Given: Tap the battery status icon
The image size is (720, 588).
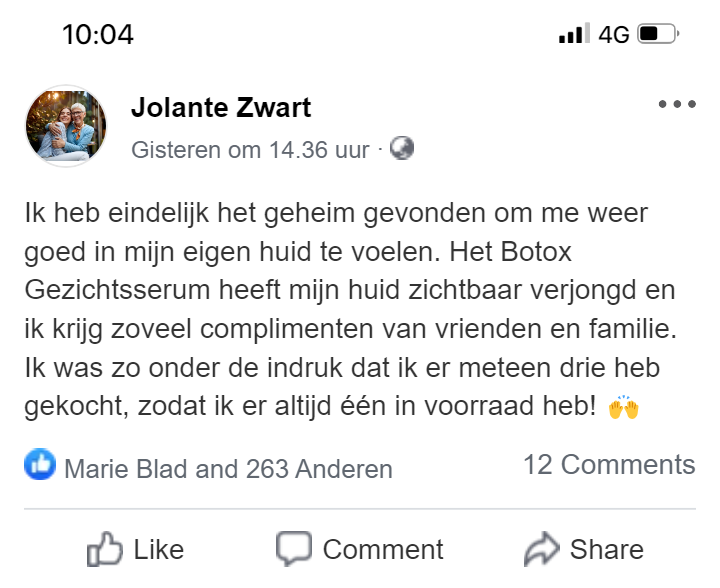Looking at the screenshot, I should click(x=658, y=35).
